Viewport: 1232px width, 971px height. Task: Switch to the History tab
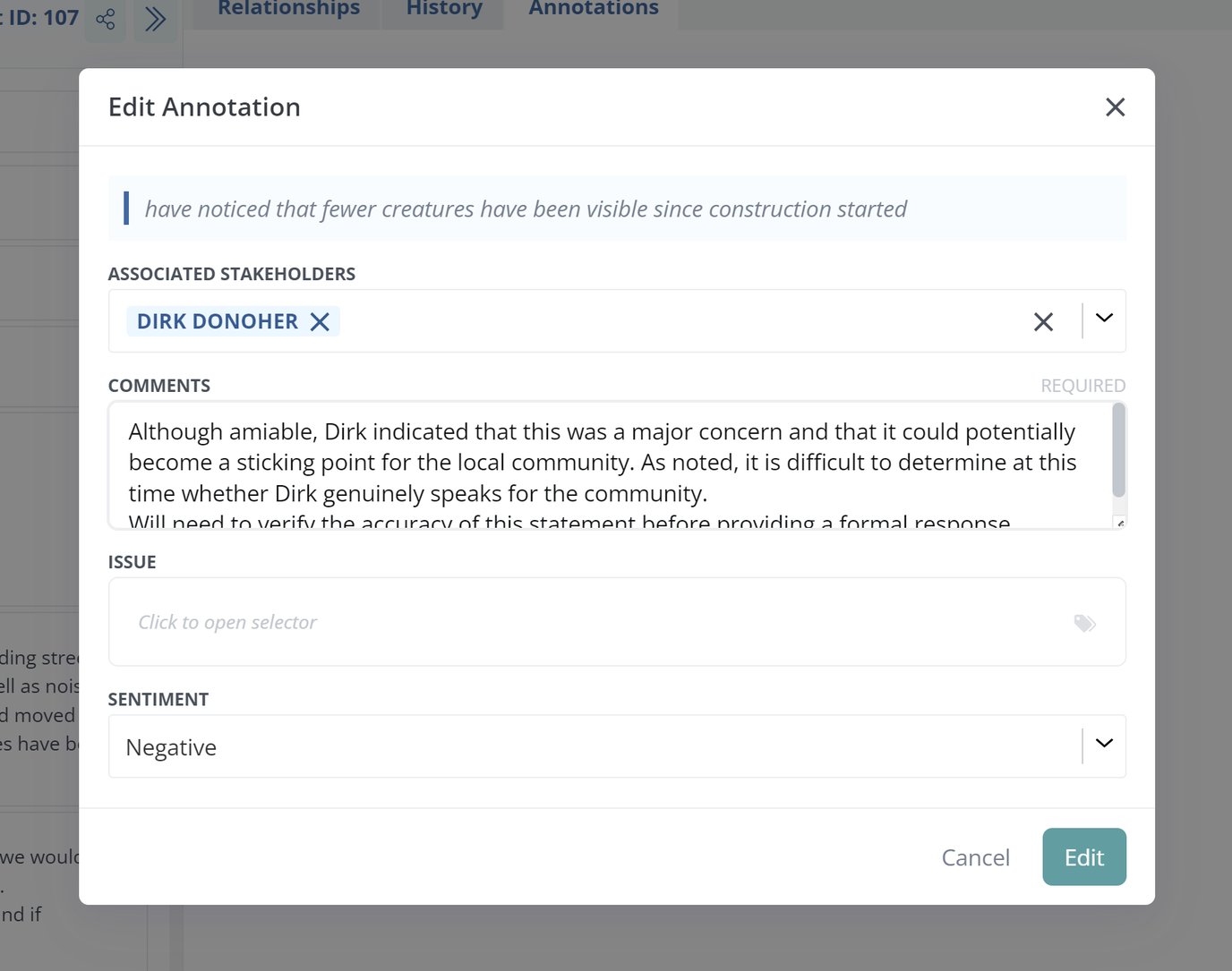(x=443, y=9)
